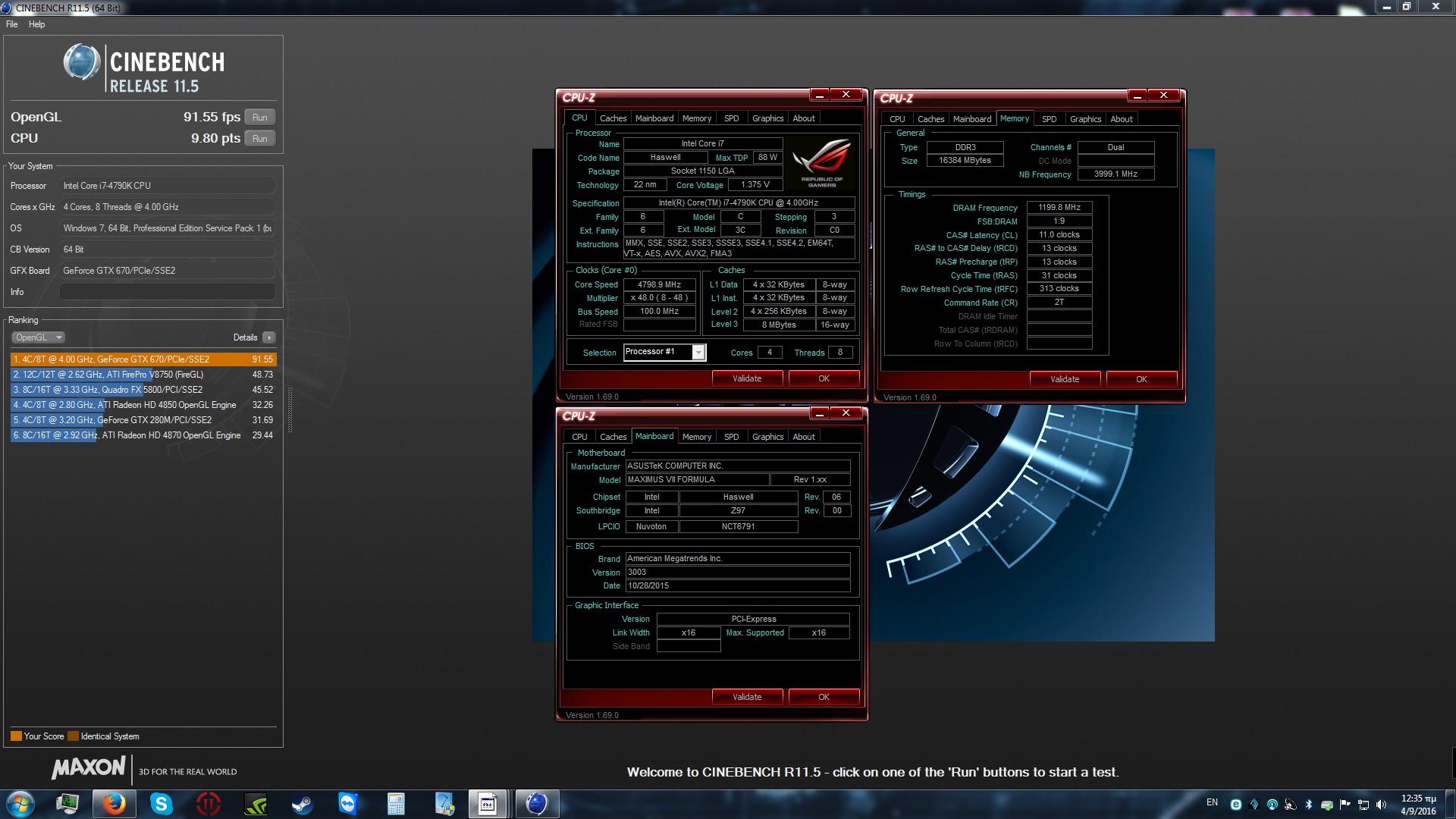Open About tab in CPU-Z Mainboard window
This screenshot has width=1456, height=819.
[x=804, y=437]
